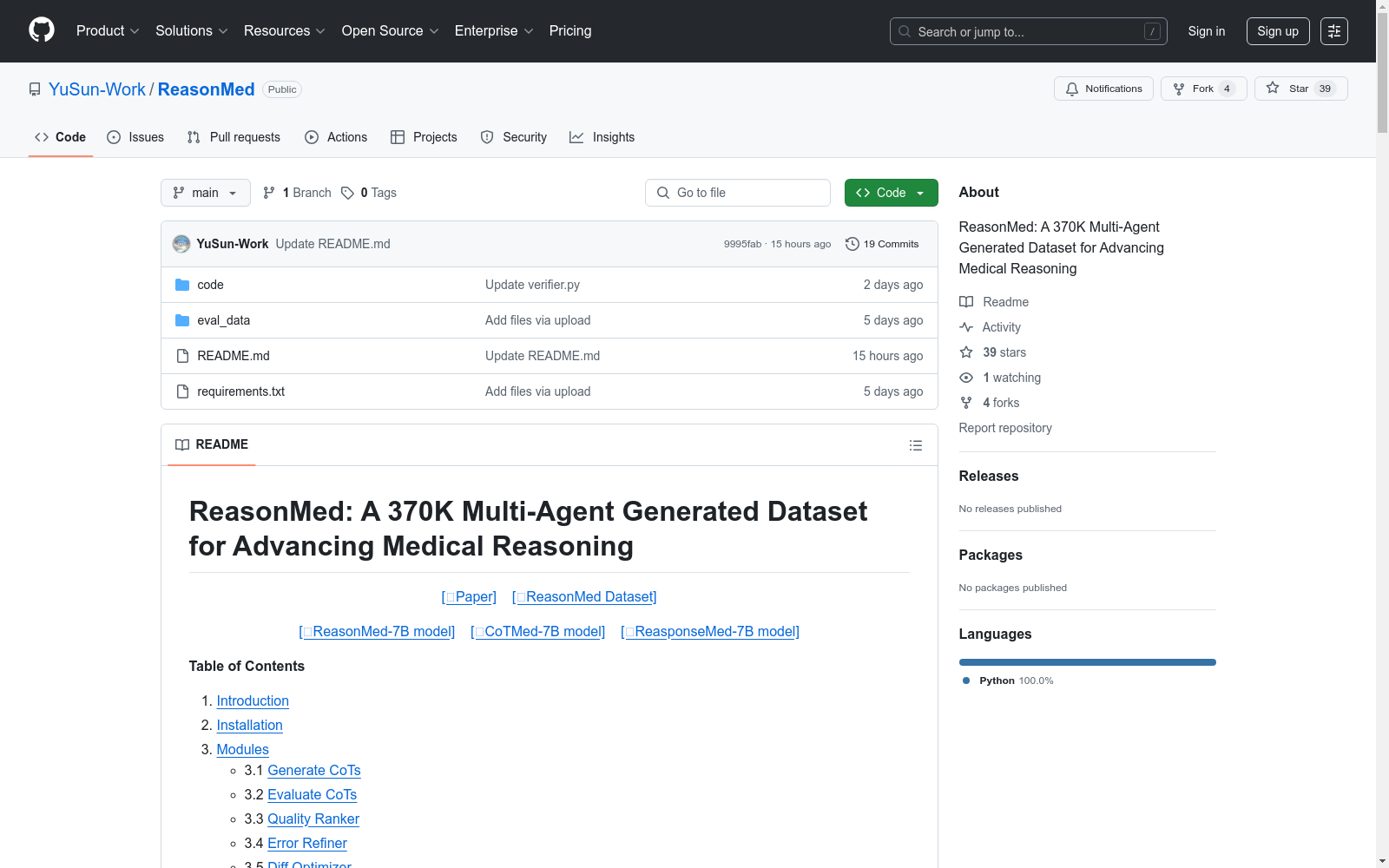
Task: Open the green Code clone dropdown
Action: click(892, 193)
